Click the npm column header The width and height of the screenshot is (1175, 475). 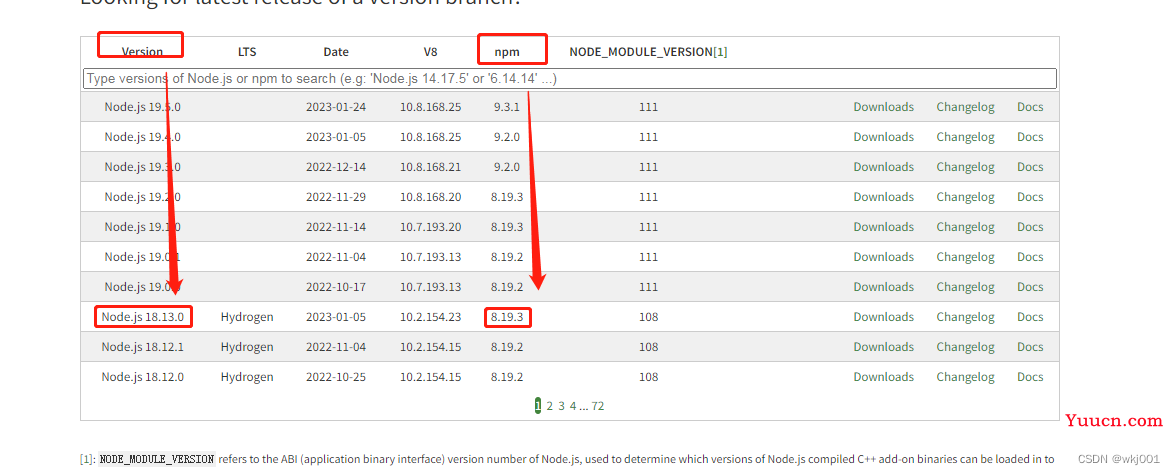pos(507,52)
